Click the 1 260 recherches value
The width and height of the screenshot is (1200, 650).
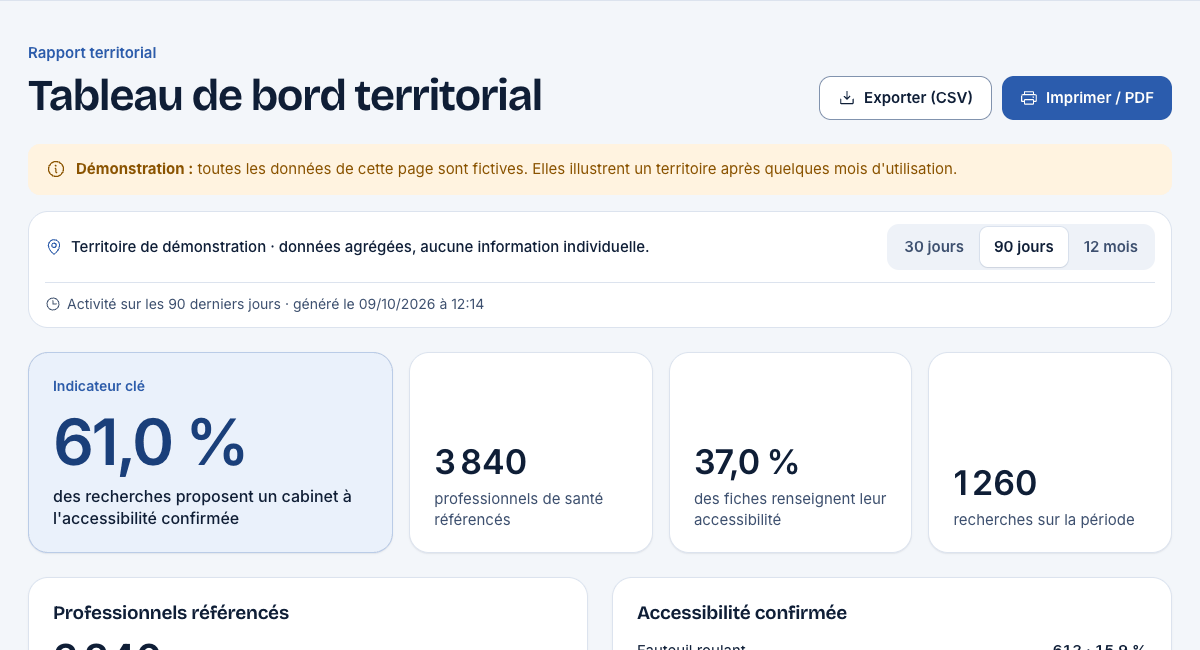(995, 483)
